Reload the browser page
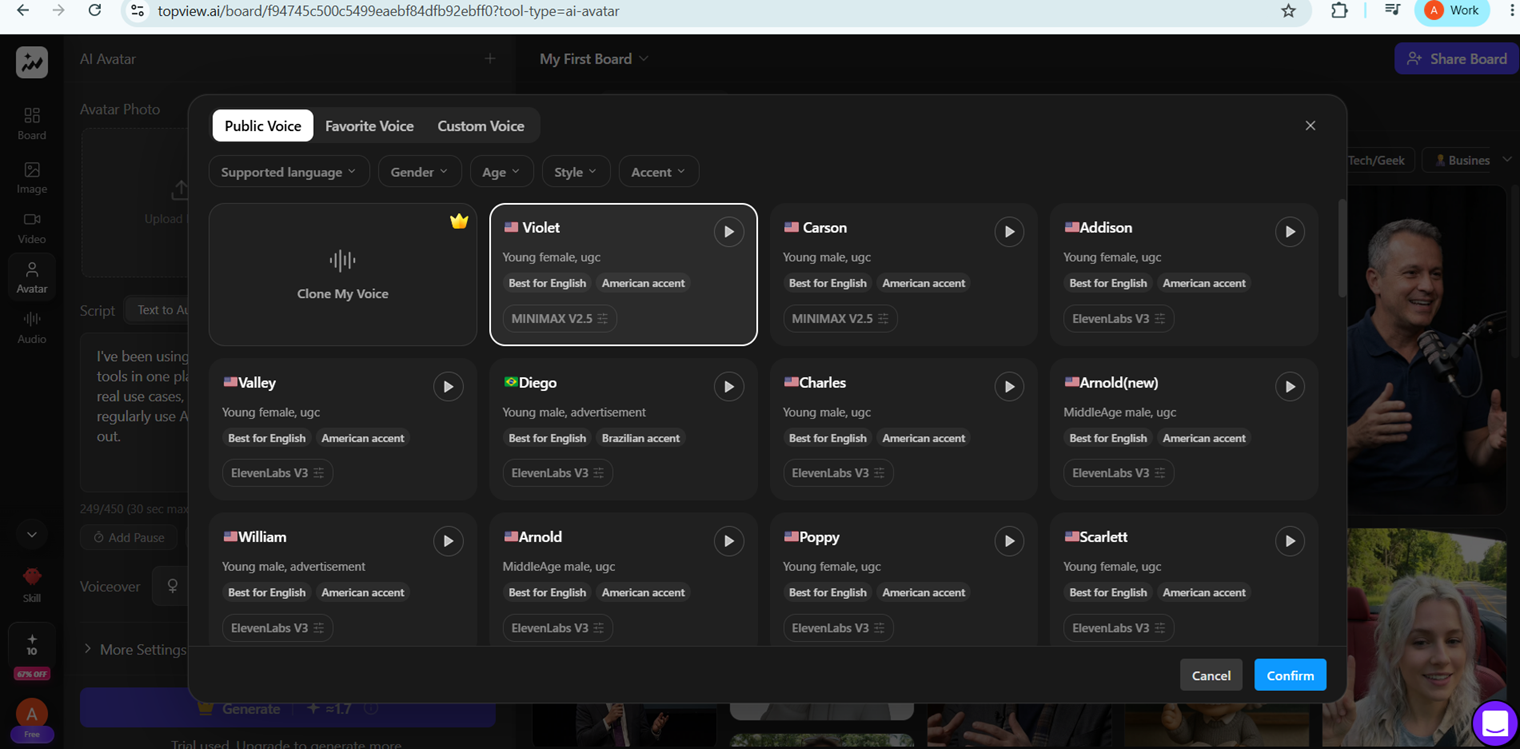This screenshot has width=1520, height=749. [94, 10]
